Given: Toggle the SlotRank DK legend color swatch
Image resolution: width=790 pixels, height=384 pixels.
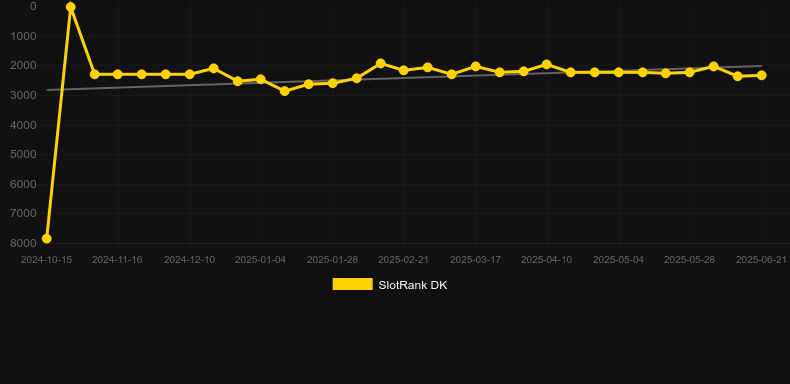Looking at the screenshot, I should click(x=353, y=284).
